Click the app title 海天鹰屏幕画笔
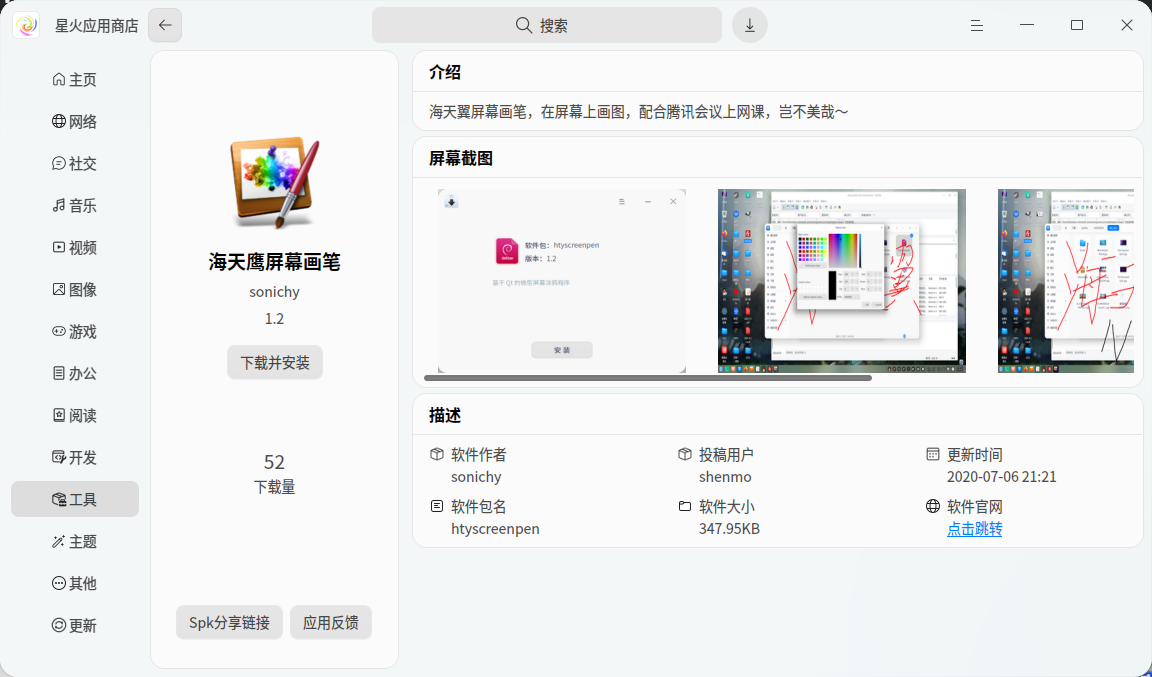The image size is (1152, 677). click(x=274, y=262)
